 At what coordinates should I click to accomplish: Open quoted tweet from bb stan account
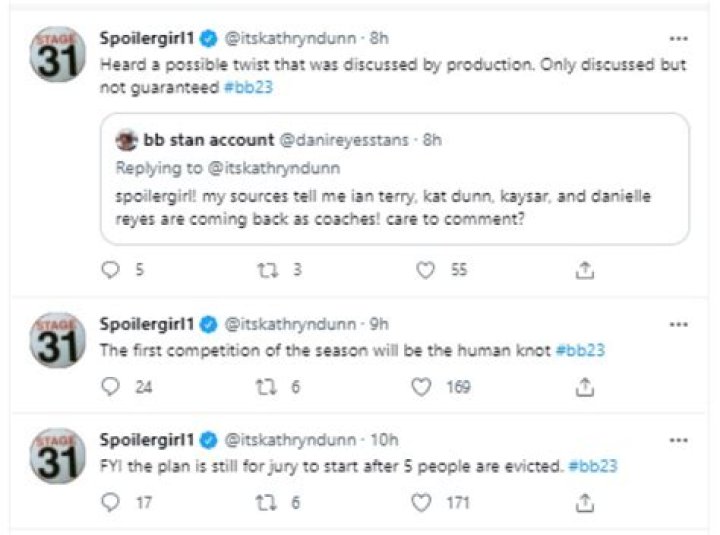395,179
